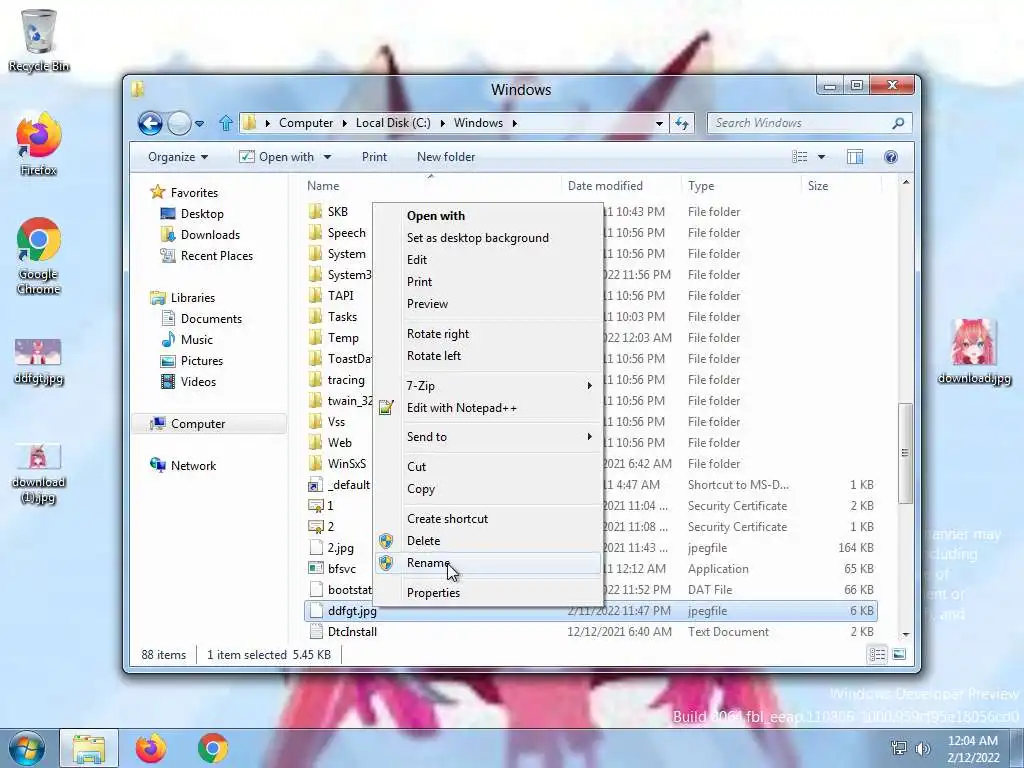Switch to details view in status bar
The height and width of the screenshot is (768, 1024).
click(877, 654)
